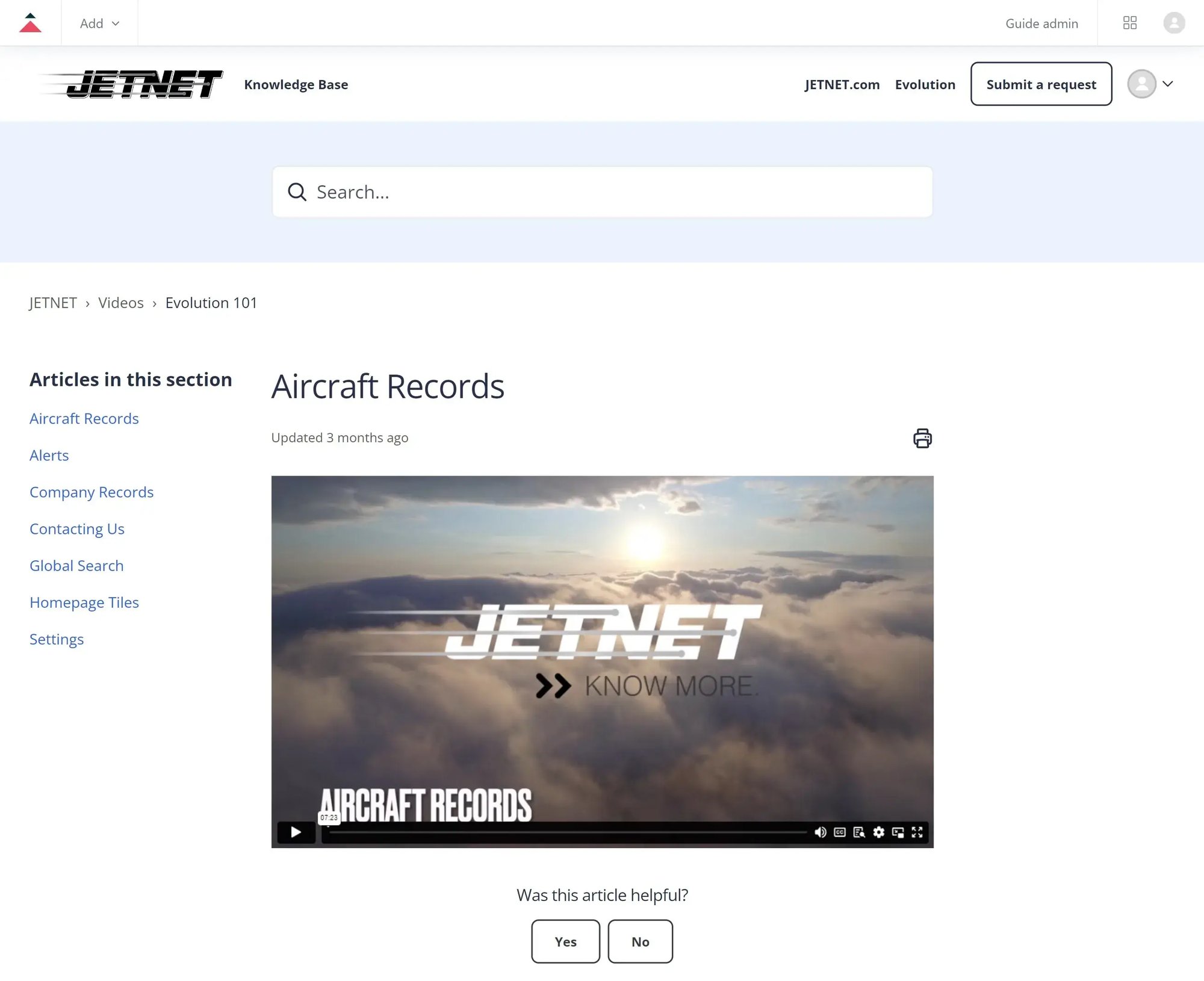
Task: Click the admin profile avatar at top right
Action: pos(1174,23)
